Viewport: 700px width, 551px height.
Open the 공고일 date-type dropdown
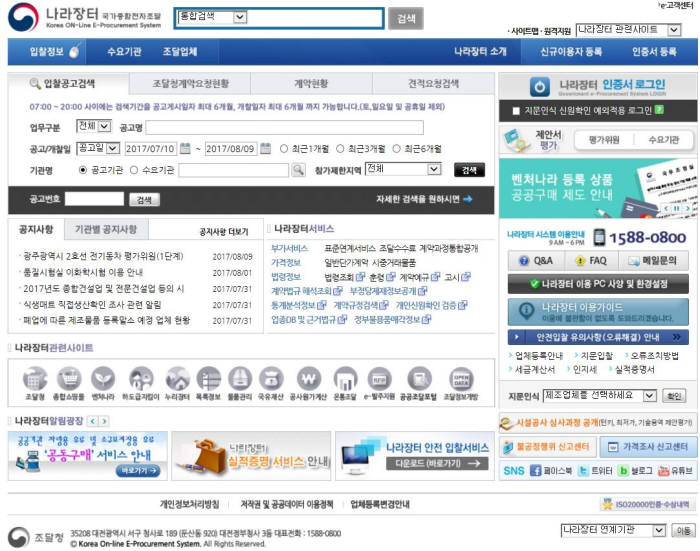(x=98, y=148)
